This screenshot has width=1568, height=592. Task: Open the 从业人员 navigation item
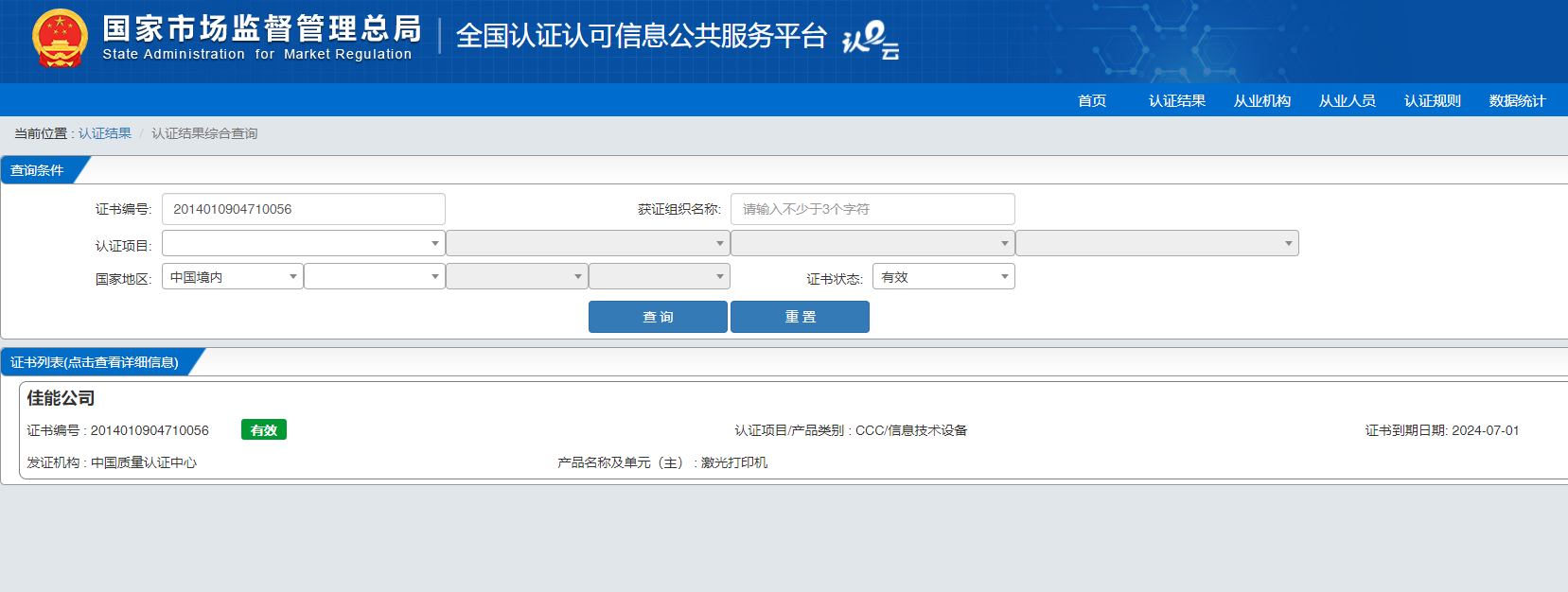tap(1348, 100)
